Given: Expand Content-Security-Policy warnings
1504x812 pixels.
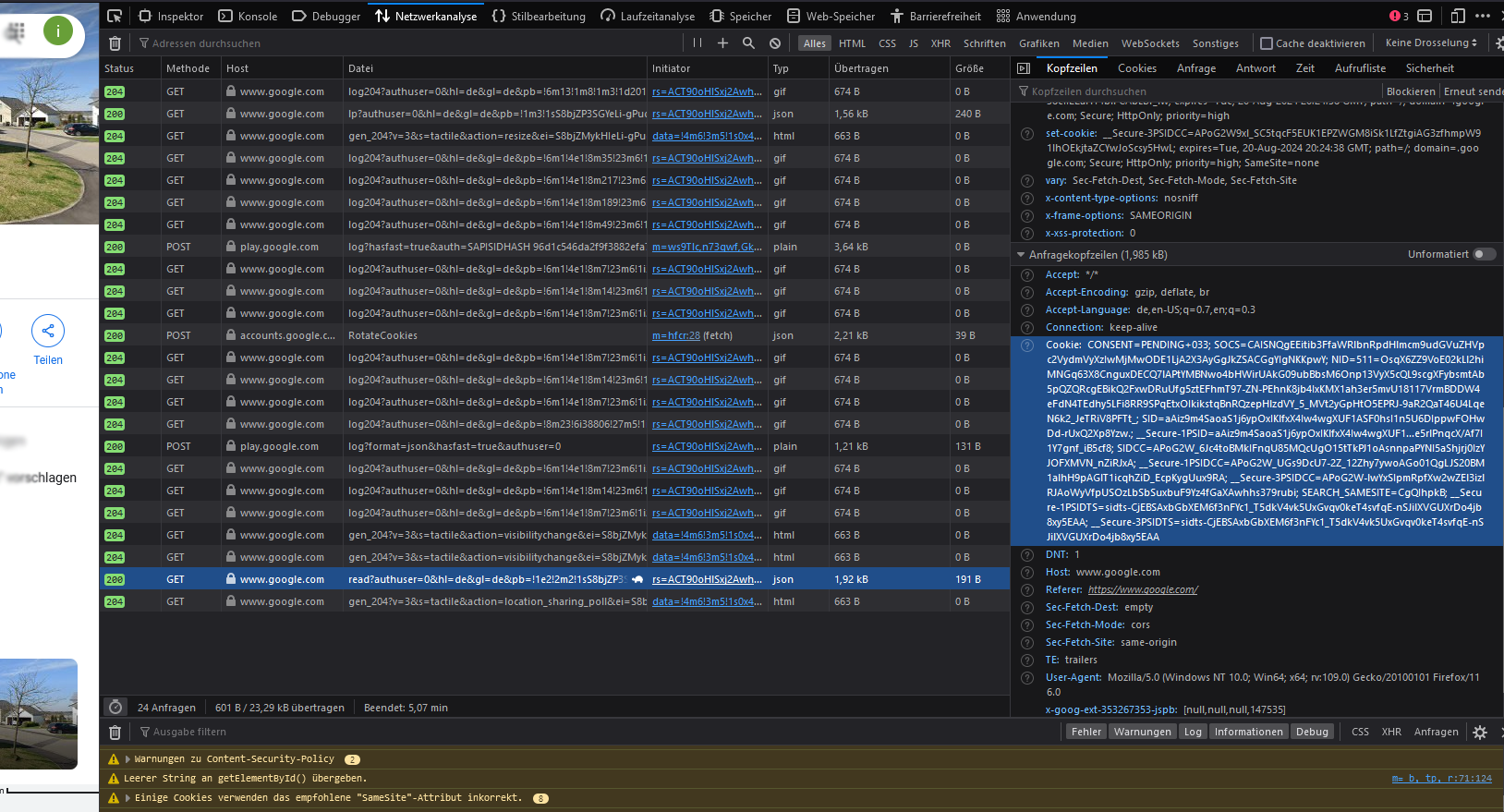Looking at the screenshot, I should [127, 759].
